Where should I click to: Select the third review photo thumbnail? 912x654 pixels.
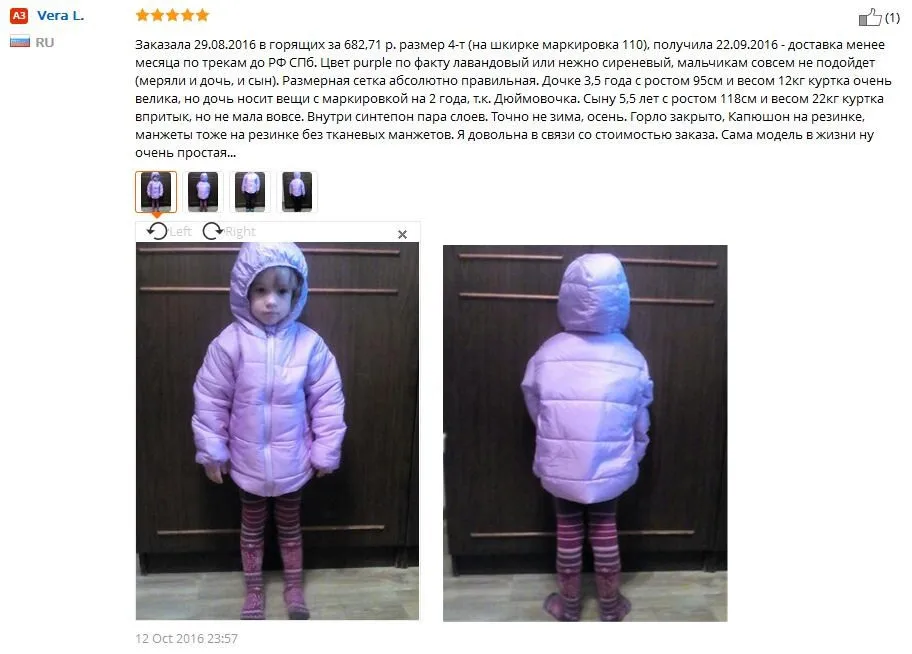(x=250, y=191)
